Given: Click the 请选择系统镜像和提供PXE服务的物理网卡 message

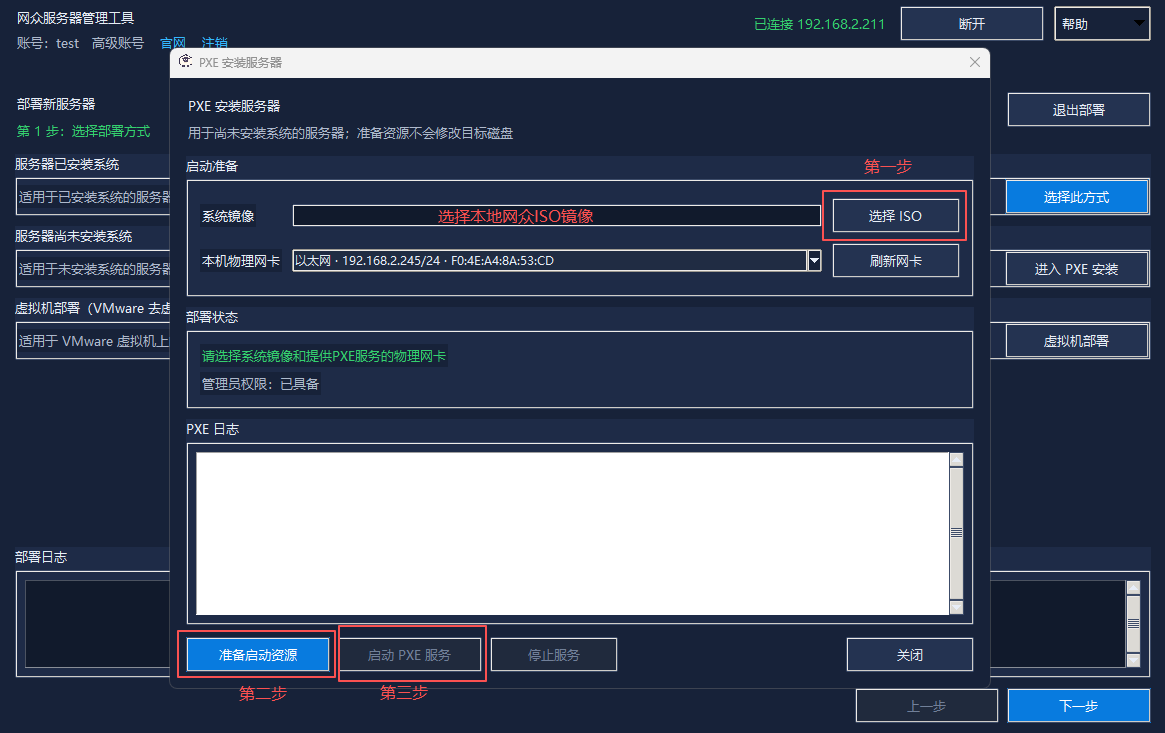Looking at the screenshot, I should click(324, 356).
